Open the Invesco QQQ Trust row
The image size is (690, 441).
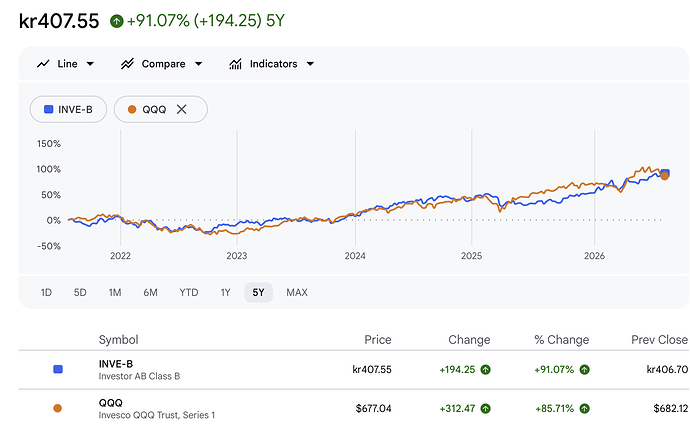(x=353, y=408)
